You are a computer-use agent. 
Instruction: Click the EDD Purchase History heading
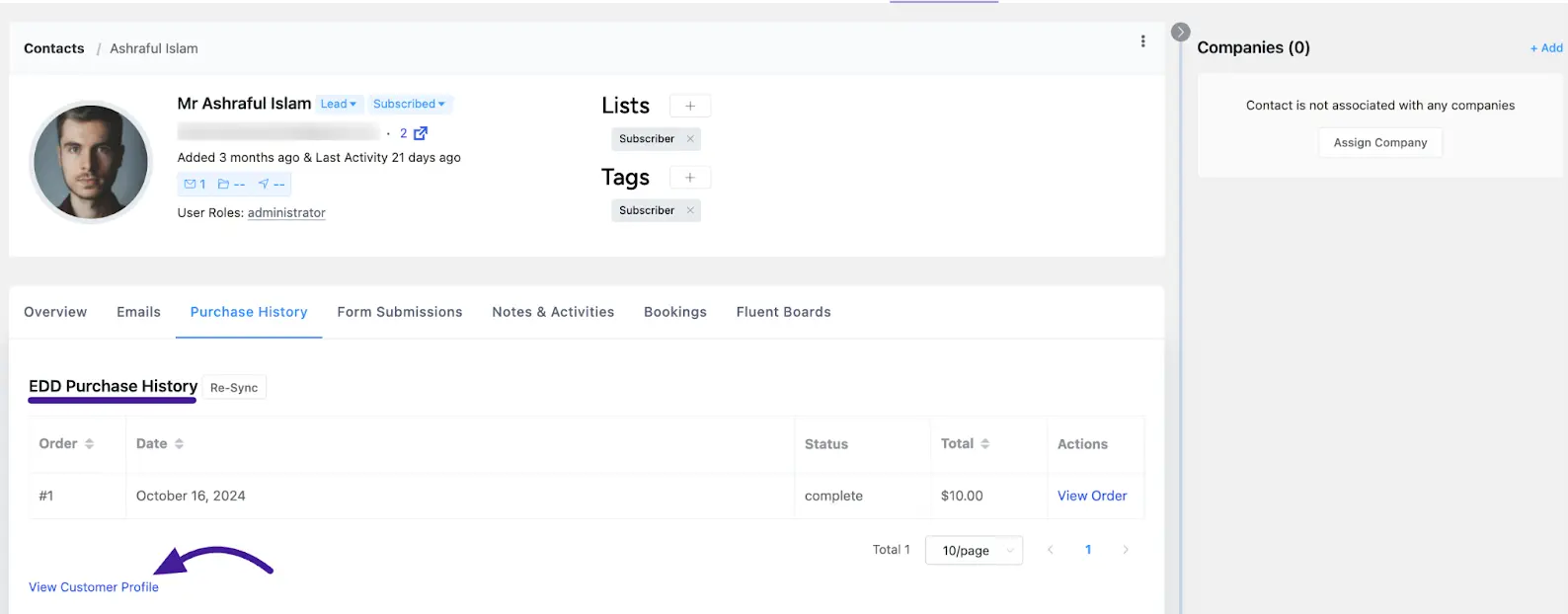tap(113, 386)
